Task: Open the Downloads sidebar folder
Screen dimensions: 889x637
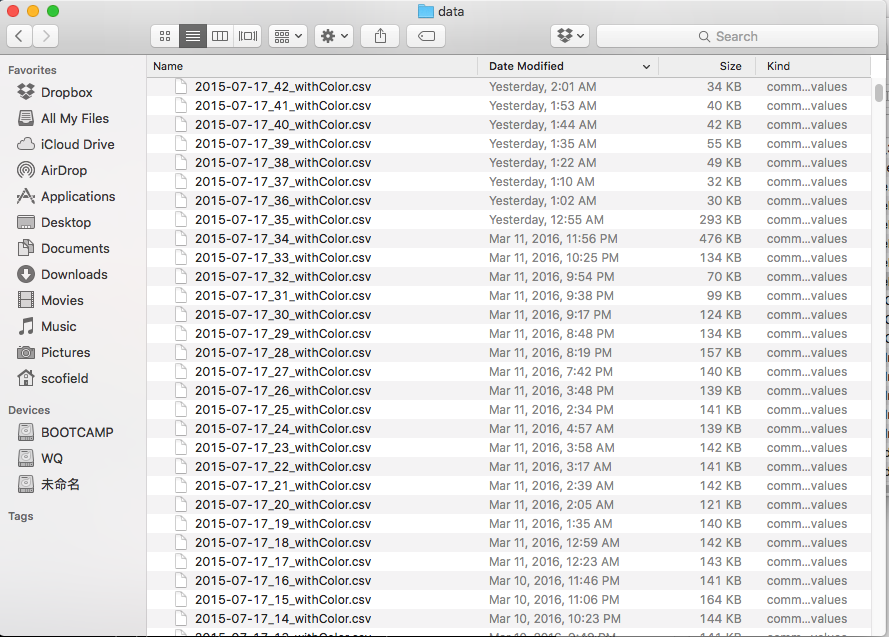Action: (x=74, y=274)
